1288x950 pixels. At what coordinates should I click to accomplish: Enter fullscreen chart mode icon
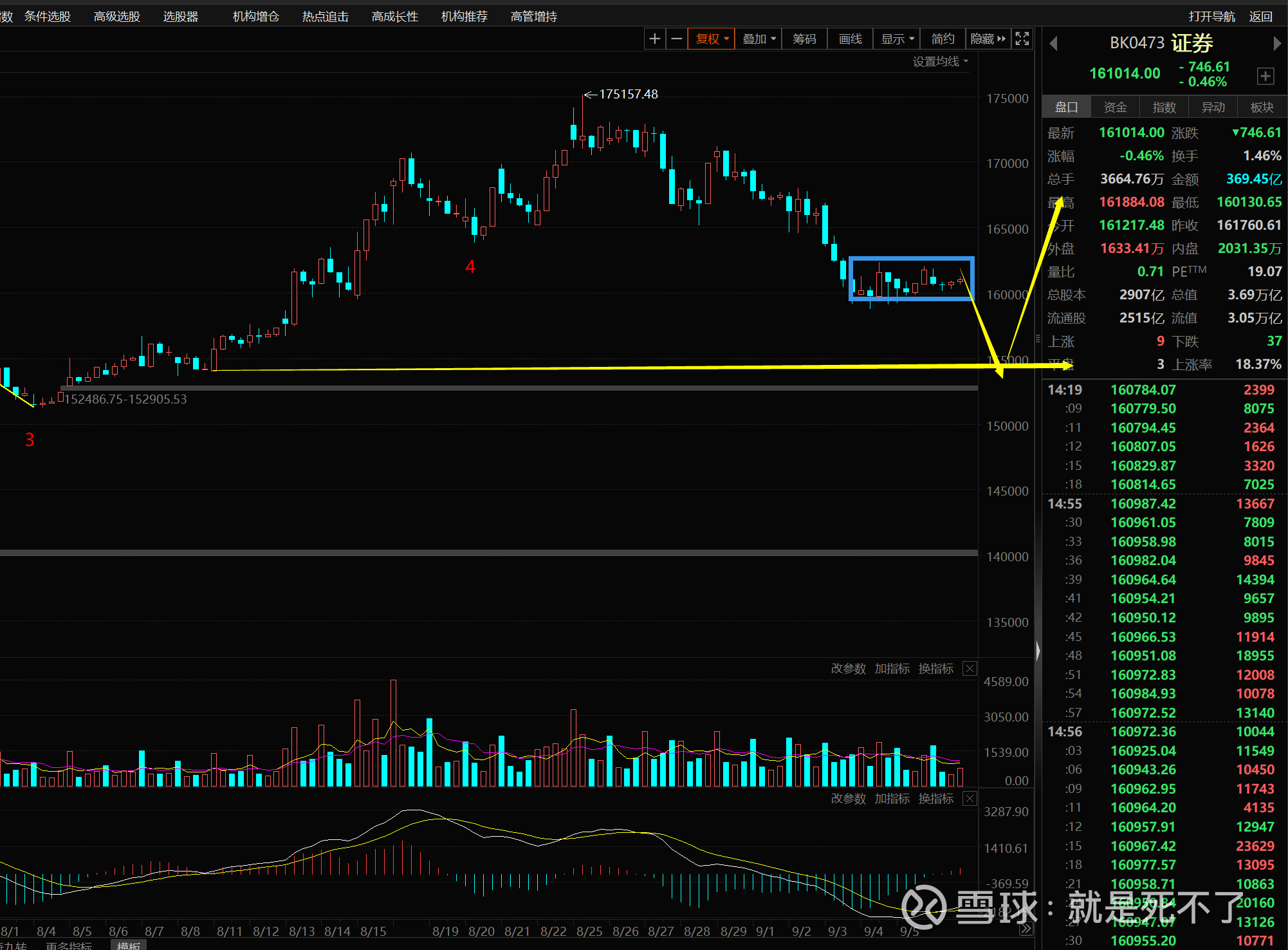tap(1022, 39)
